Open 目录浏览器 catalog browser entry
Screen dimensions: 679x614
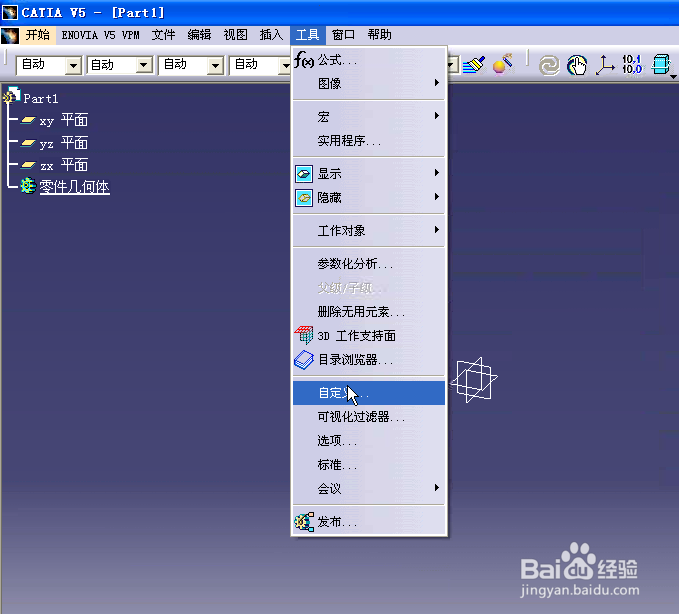369,360
